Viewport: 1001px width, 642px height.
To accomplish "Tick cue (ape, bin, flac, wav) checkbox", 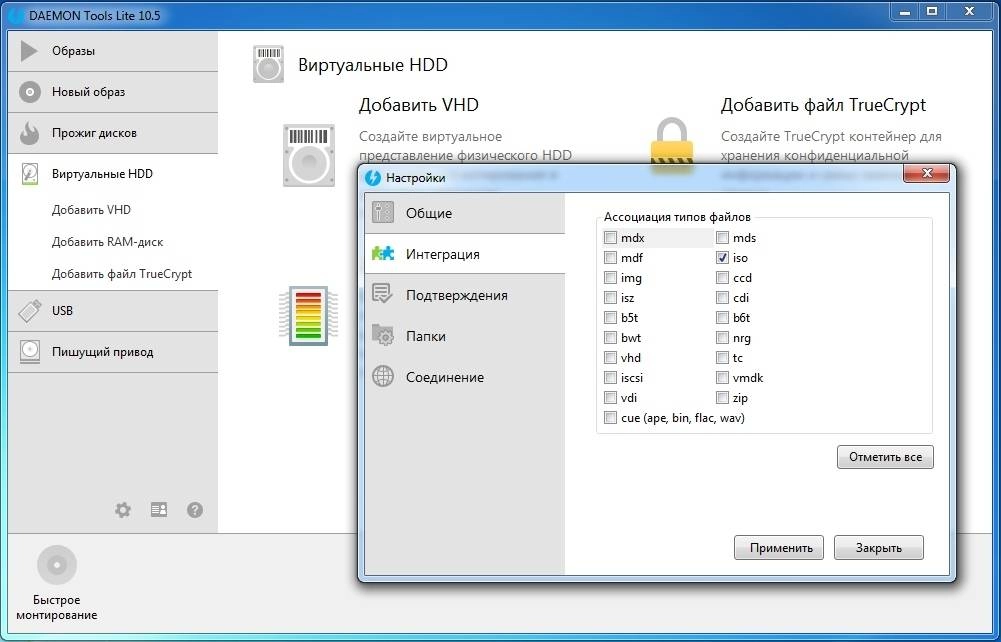I will [610, 418].
